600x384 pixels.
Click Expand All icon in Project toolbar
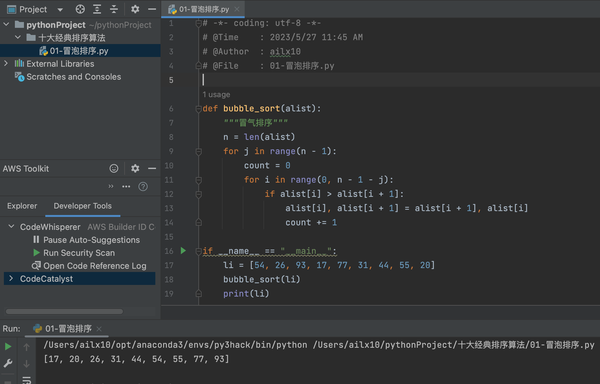pyautogui.click(x=97, y=9)
